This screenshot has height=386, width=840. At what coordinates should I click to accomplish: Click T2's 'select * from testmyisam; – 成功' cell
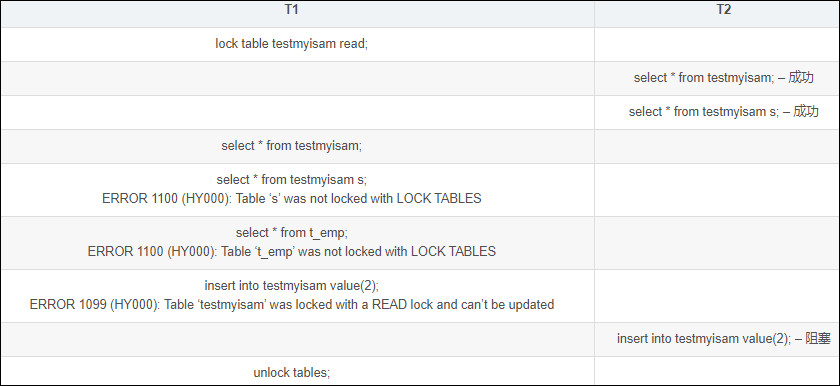[x=717, y=78]
